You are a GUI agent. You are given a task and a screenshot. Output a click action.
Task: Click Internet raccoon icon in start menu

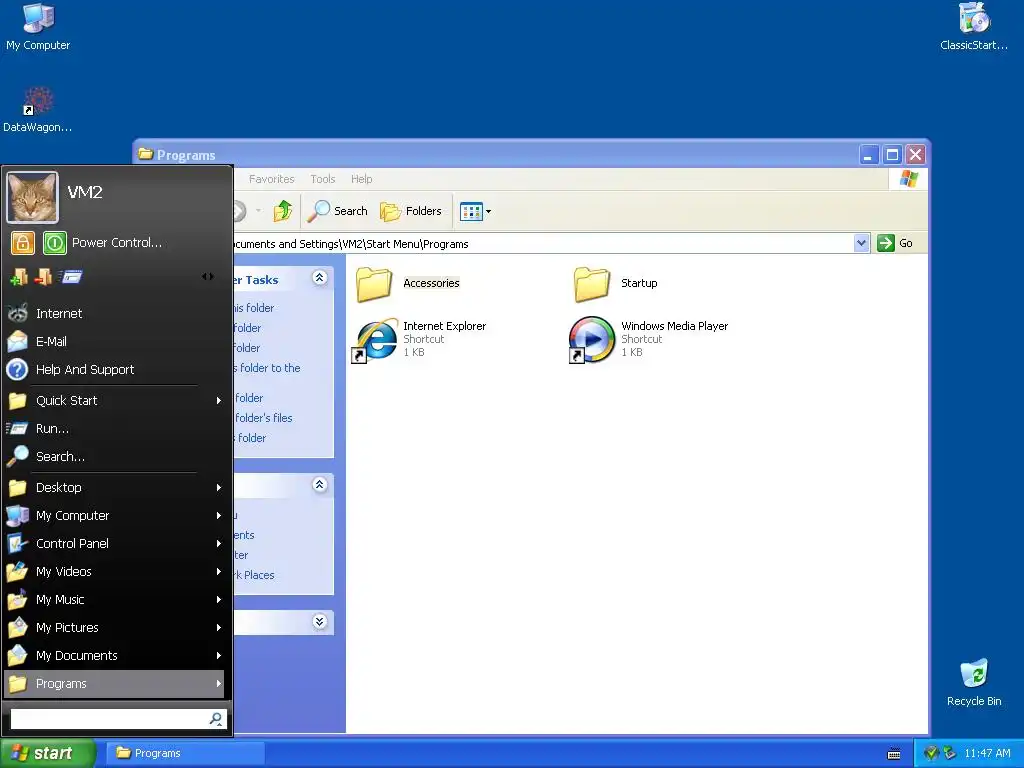point(18,313)
